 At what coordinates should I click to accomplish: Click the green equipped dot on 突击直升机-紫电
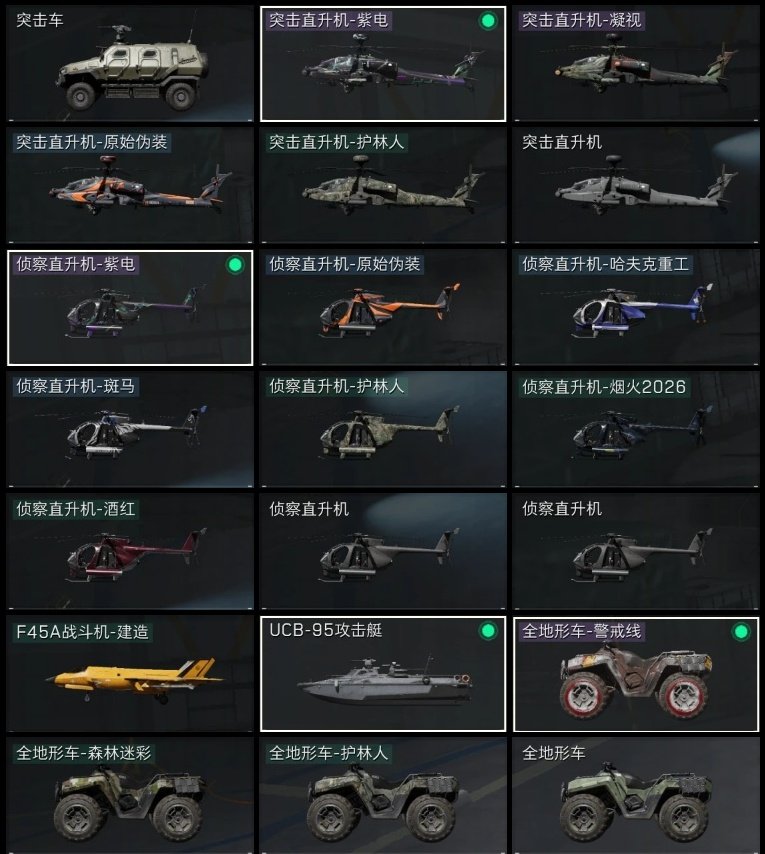pyautogui.click(x=488, y=21)
